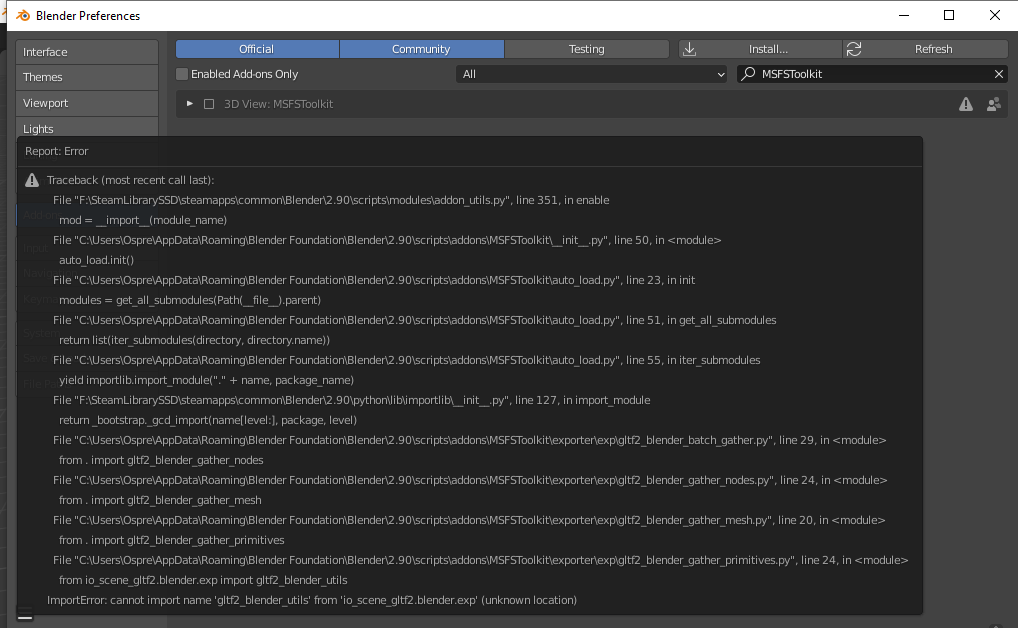Minimize the Blender Preferences window
This screenshot has width=1018, height=628.
904,15
